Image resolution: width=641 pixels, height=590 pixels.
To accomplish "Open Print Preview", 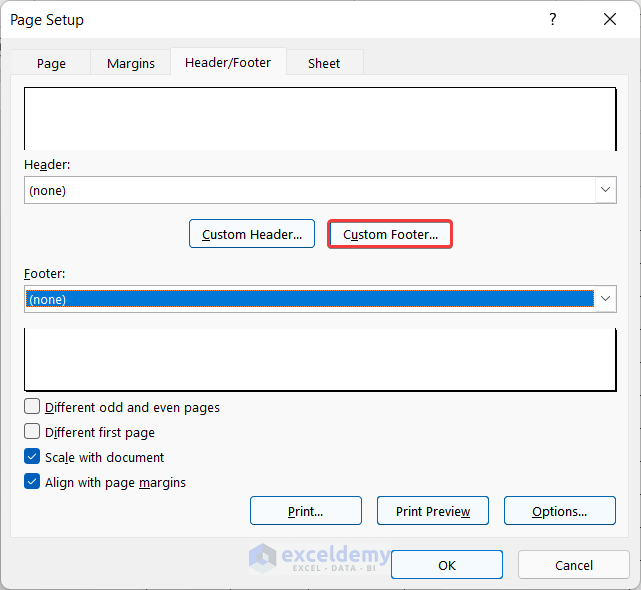I will pyautogui.click(x=432, y=511).
